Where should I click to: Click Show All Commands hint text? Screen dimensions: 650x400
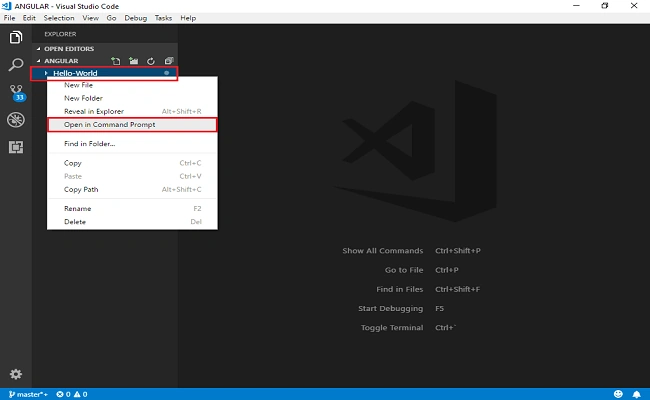[383, 251]
